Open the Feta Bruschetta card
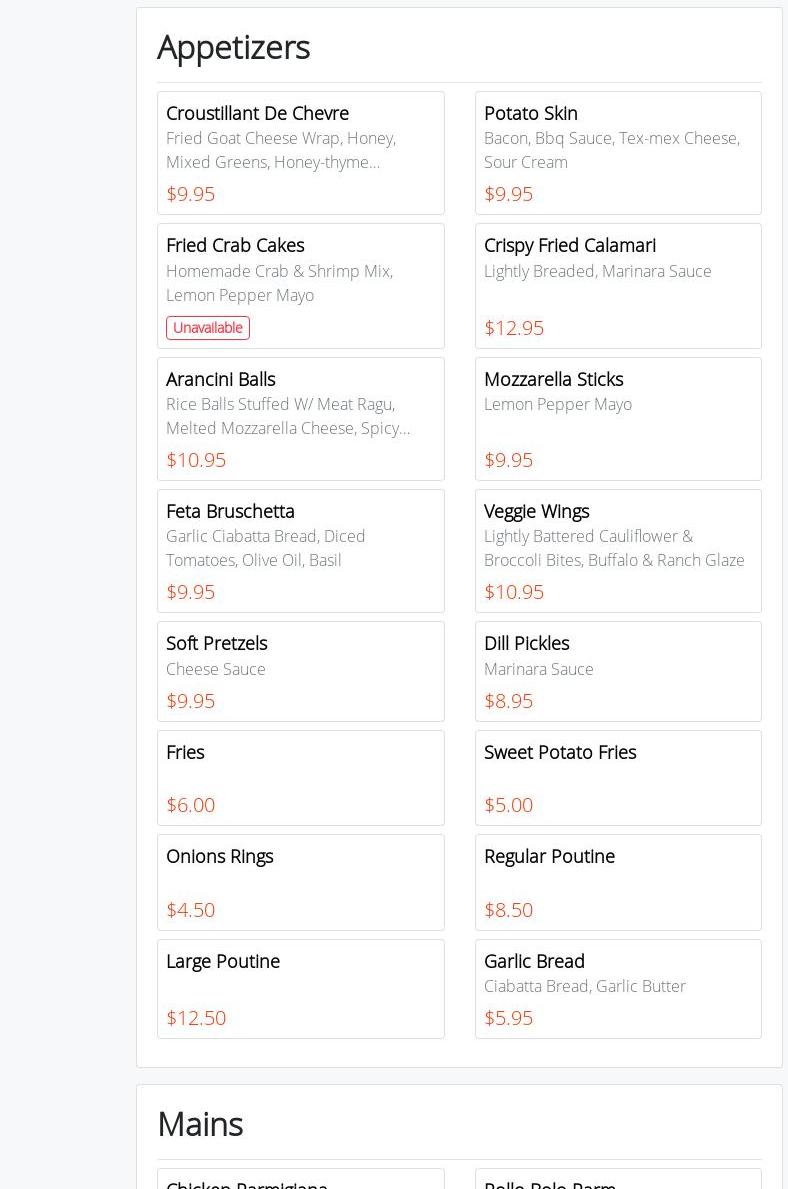The height and width of the screenshot is (1189, 788). click(300, 550)
